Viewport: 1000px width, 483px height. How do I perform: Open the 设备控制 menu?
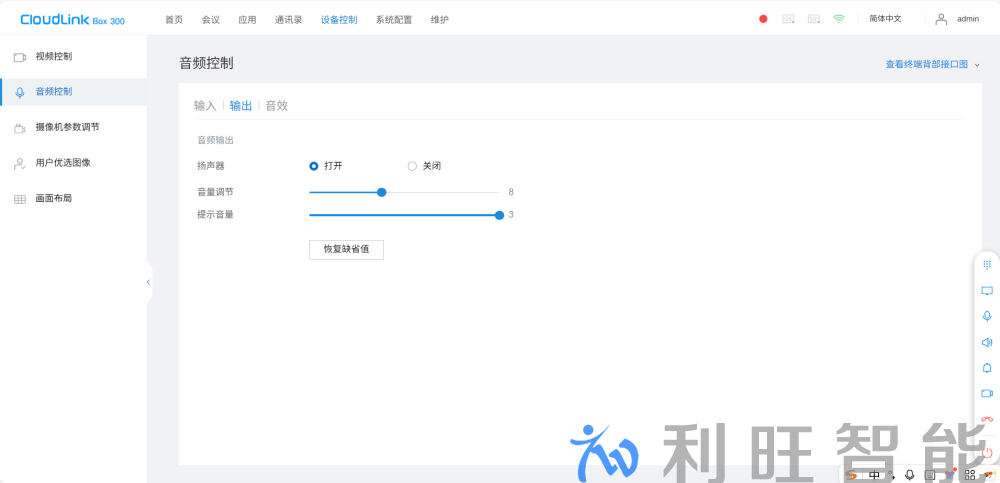339,20
